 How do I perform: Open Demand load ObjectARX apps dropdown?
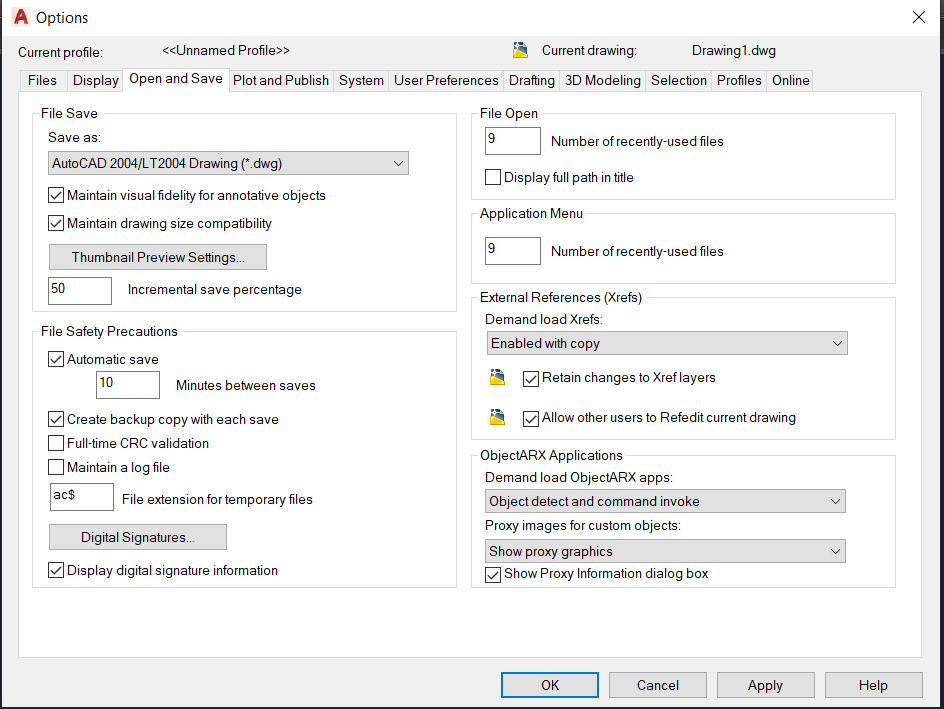point(665,501)
